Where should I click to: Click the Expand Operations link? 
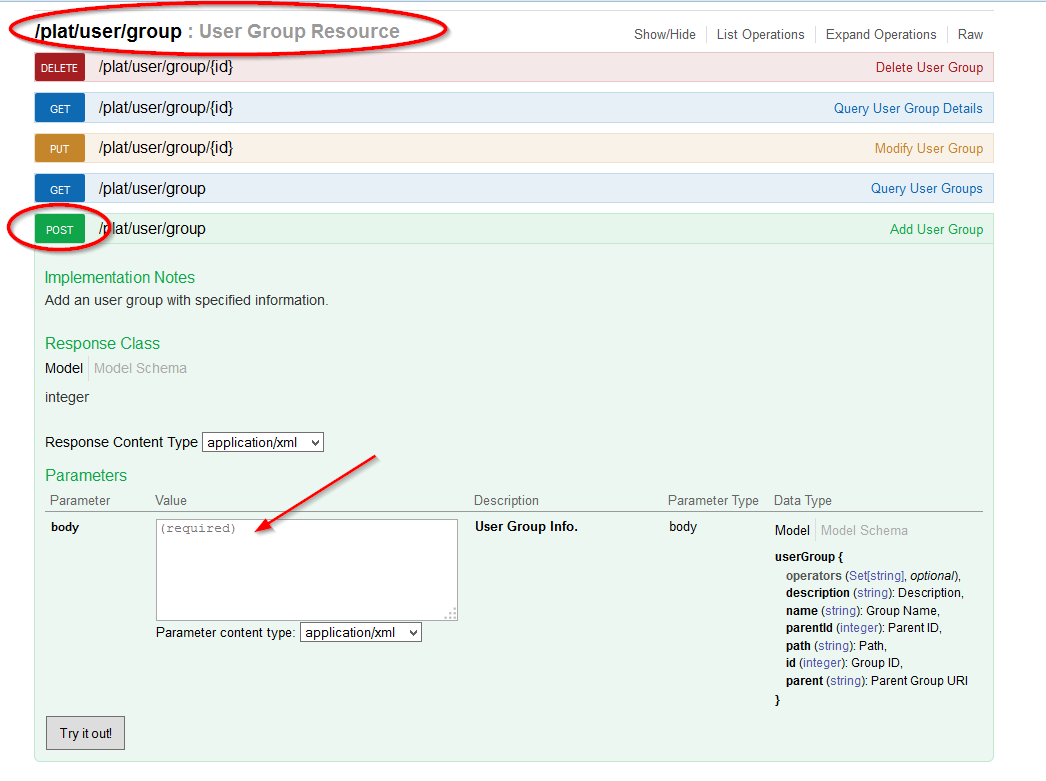pos(881,34)
